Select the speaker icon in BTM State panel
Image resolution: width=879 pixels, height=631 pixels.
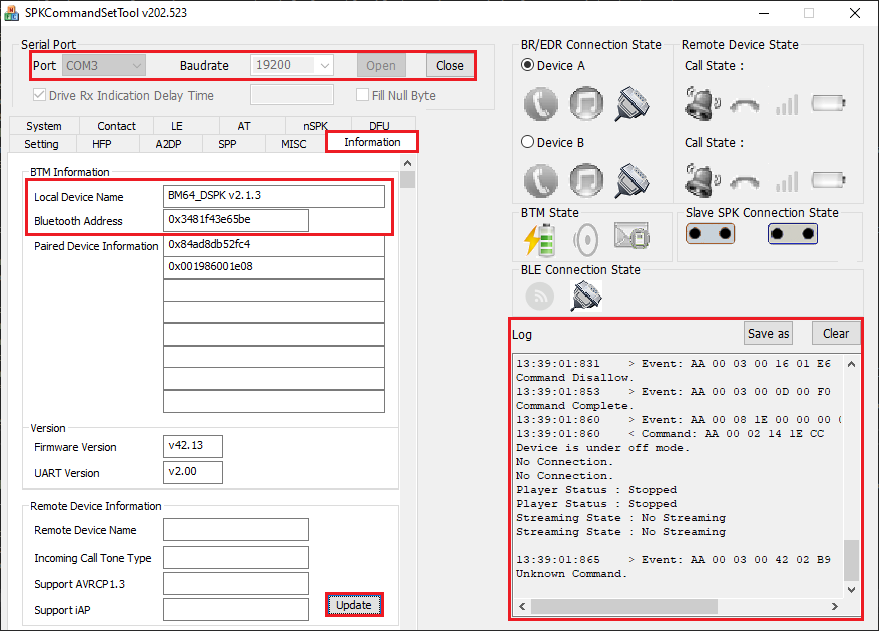(x=586, y=239)
